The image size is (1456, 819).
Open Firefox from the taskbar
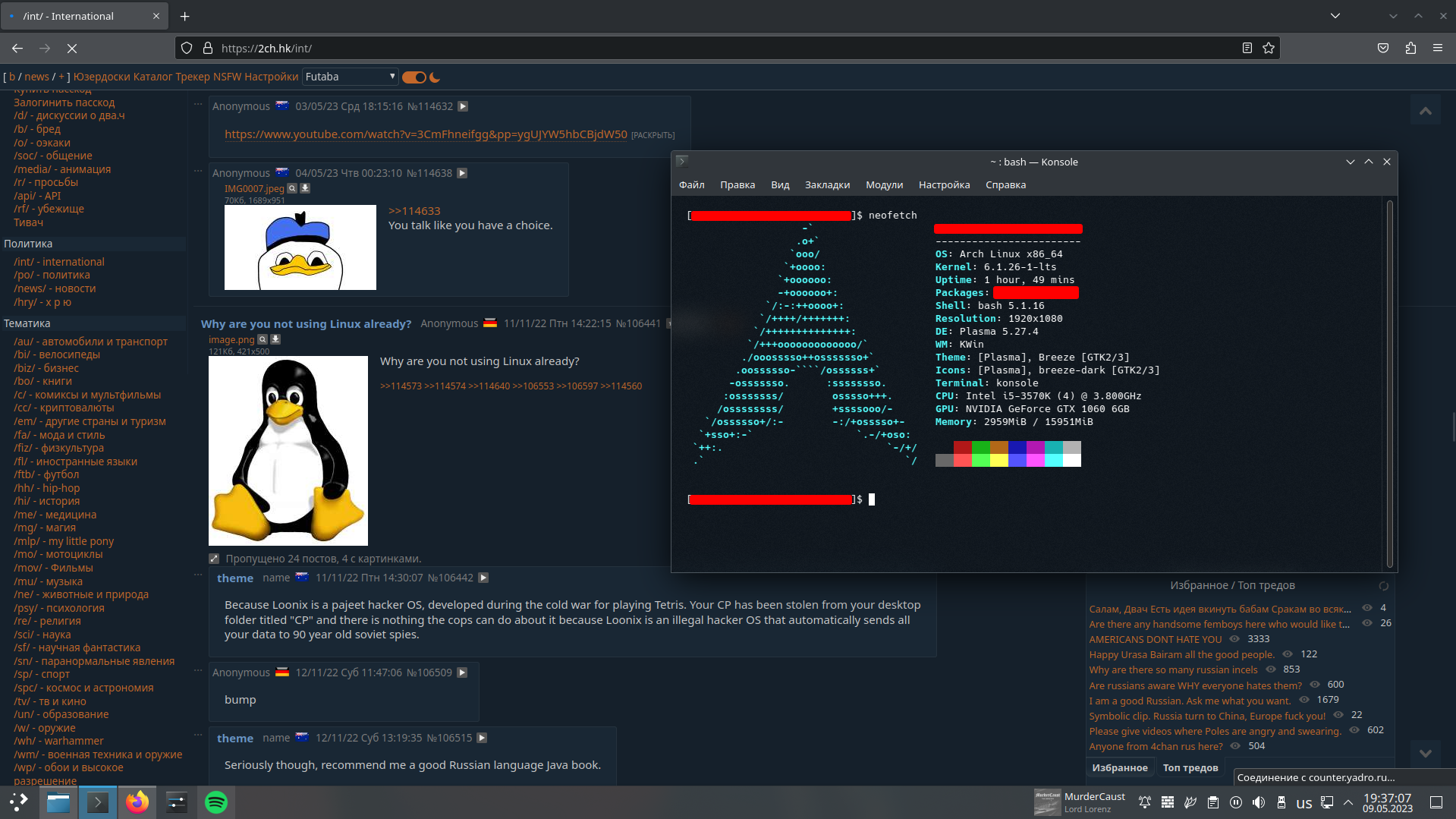(137, 802)
